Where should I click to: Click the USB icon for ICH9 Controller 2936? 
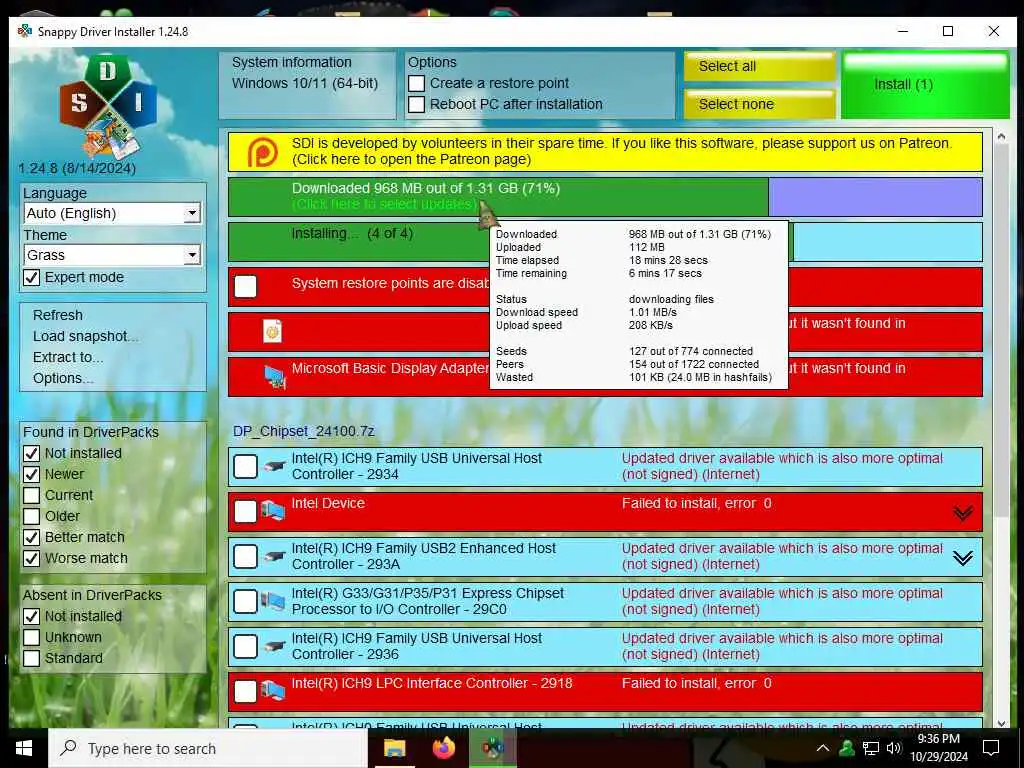275,647
